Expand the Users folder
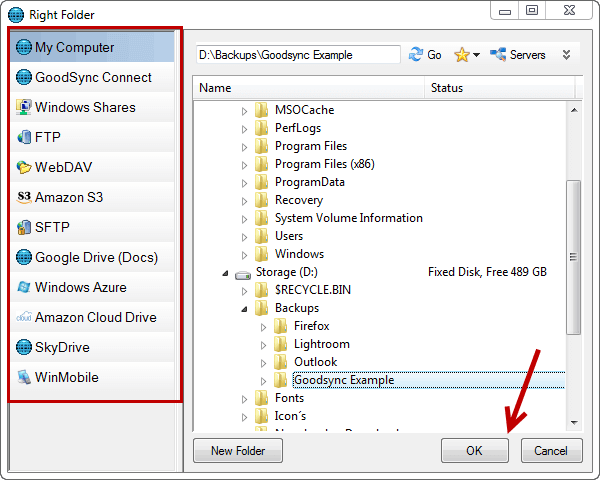Screen dimensions: 600x480 coord(244,237)
